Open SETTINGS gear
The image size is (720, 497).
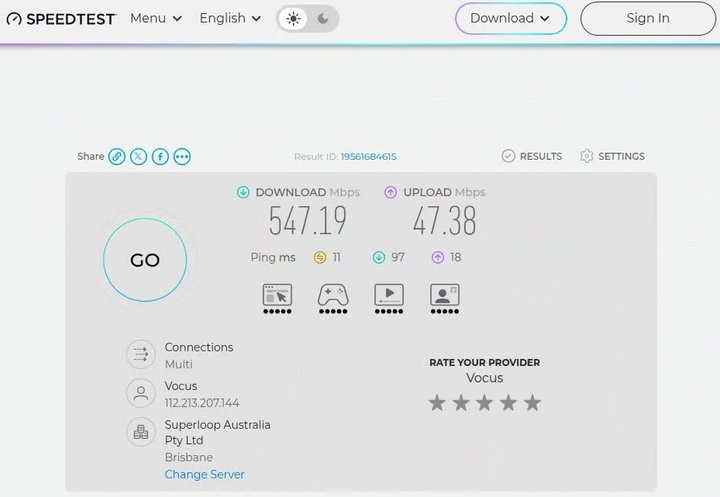click(612, 156)
